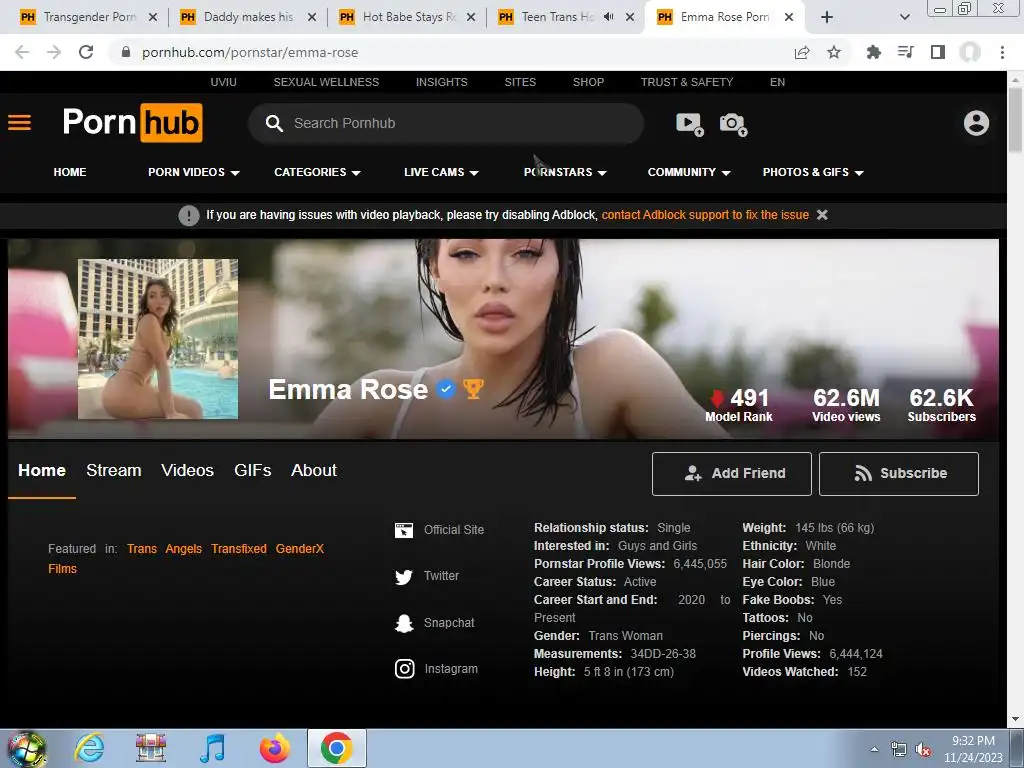
Task: Open the Insights top link
Action: (x=441, y=82)
